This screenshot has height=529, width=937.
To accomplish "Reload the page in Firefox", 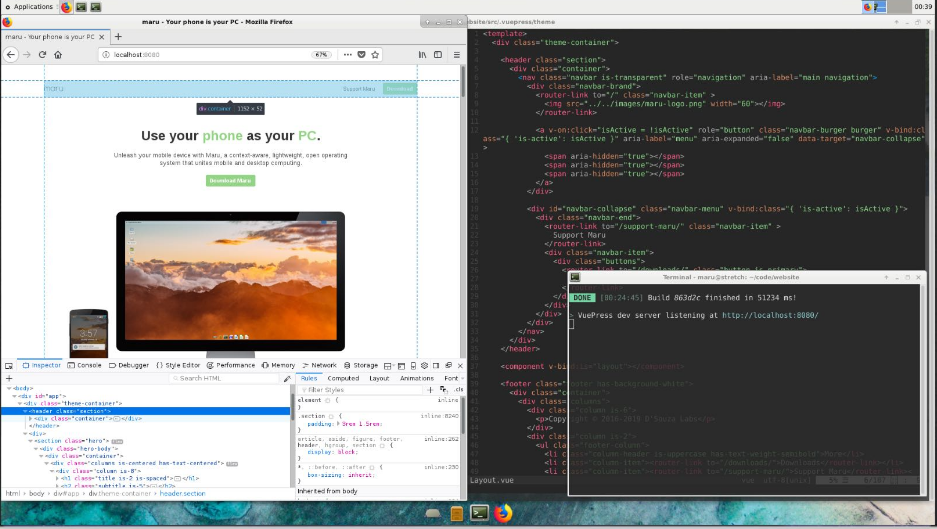I will [x=42, y=55].
